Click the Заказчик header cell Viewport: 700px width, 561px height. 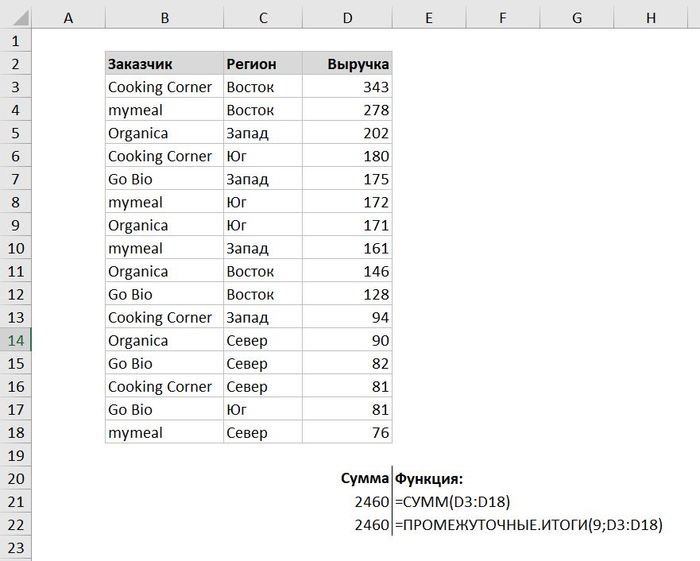(164, 64)
